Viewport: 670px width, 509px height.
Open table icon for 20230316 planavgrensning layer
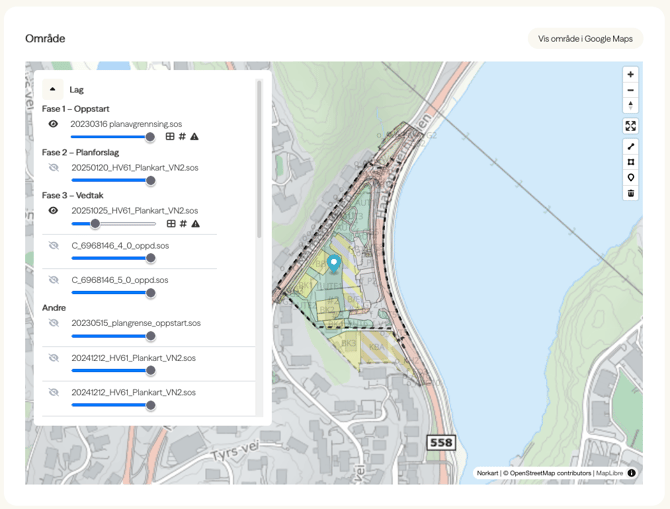pos(170,137)
